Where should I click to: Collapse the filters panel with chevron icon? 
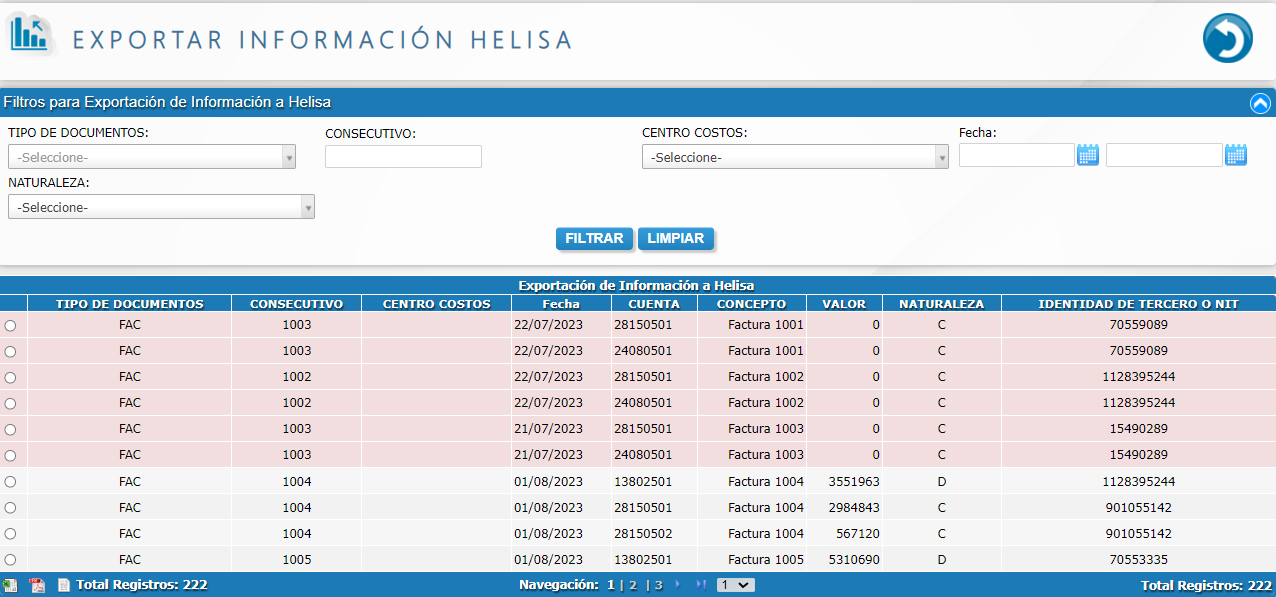click(x=1260, y=103)
